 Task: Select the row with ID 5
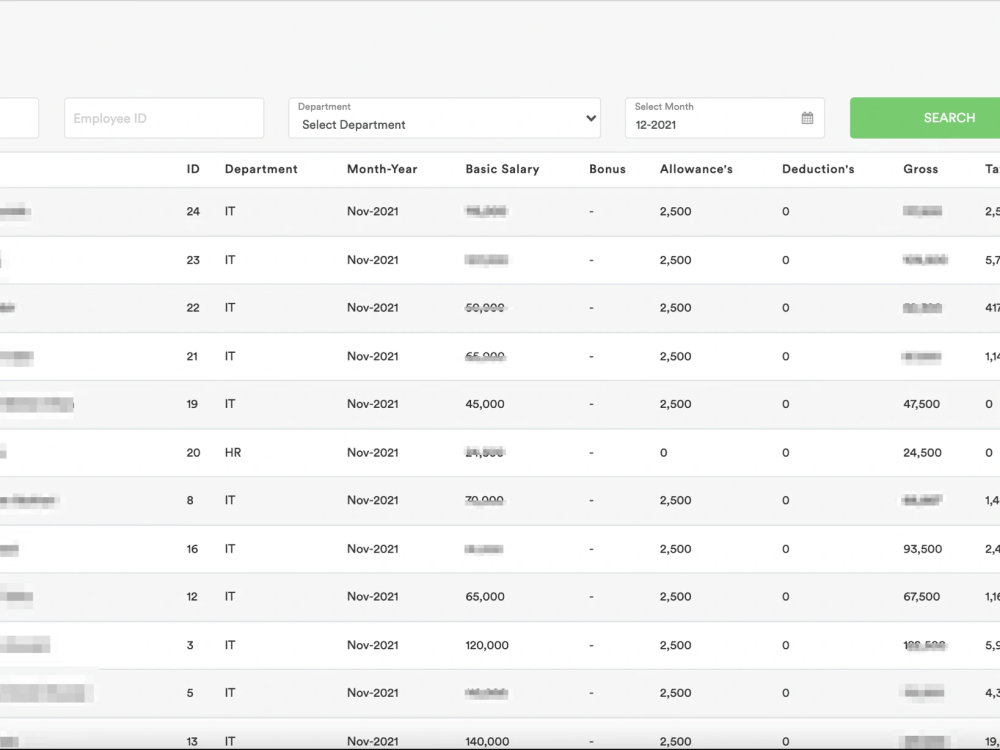(500, 693)
